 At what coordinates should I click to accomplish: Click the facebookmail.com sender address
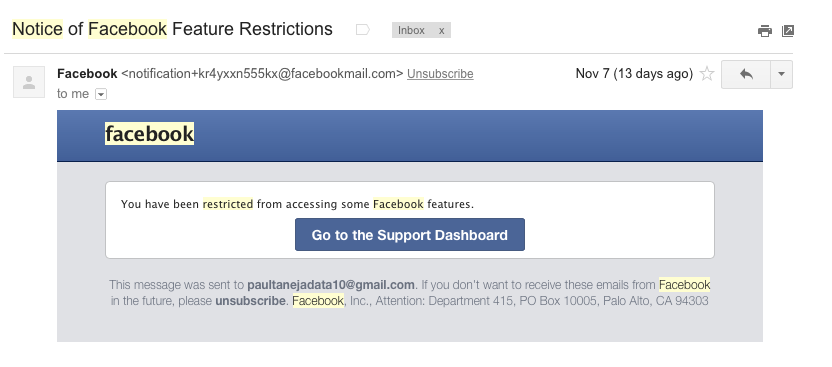click(x=262, y=74)
